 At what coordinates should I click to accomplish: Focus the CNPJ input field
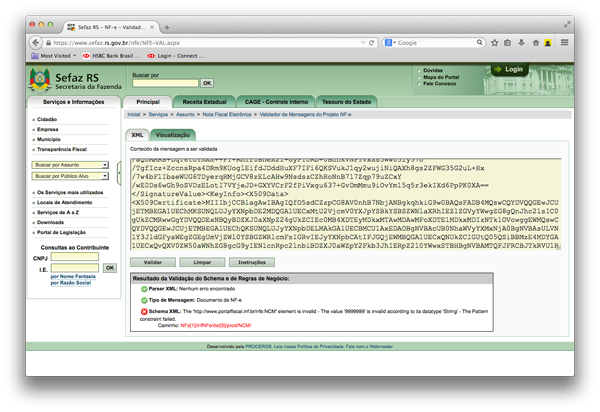click(75, 256)
